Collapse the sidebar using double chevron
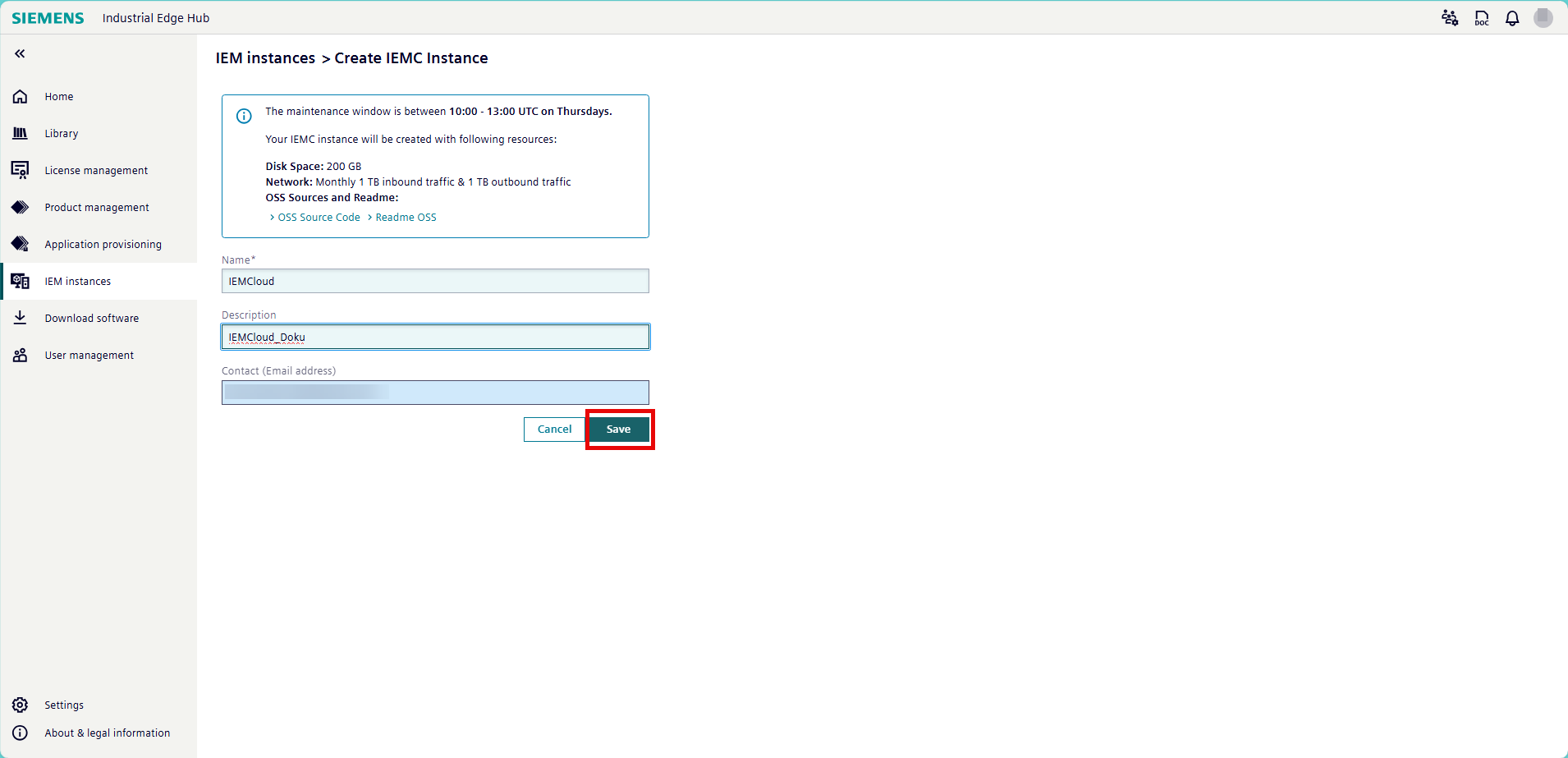The image size is (1568, 758). [x=18, y=53]
